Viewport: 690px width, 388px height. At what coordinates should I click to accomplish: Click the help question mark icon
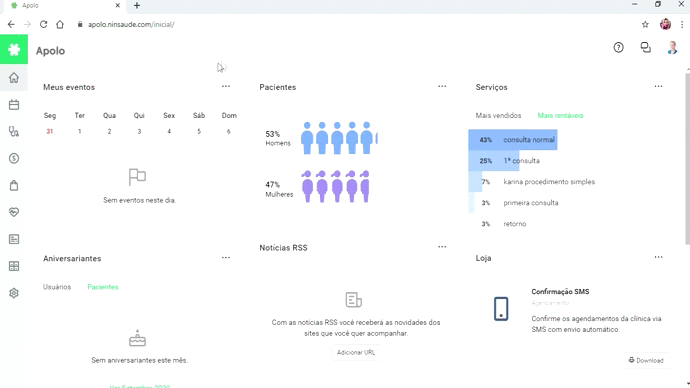tap(618, 48)
